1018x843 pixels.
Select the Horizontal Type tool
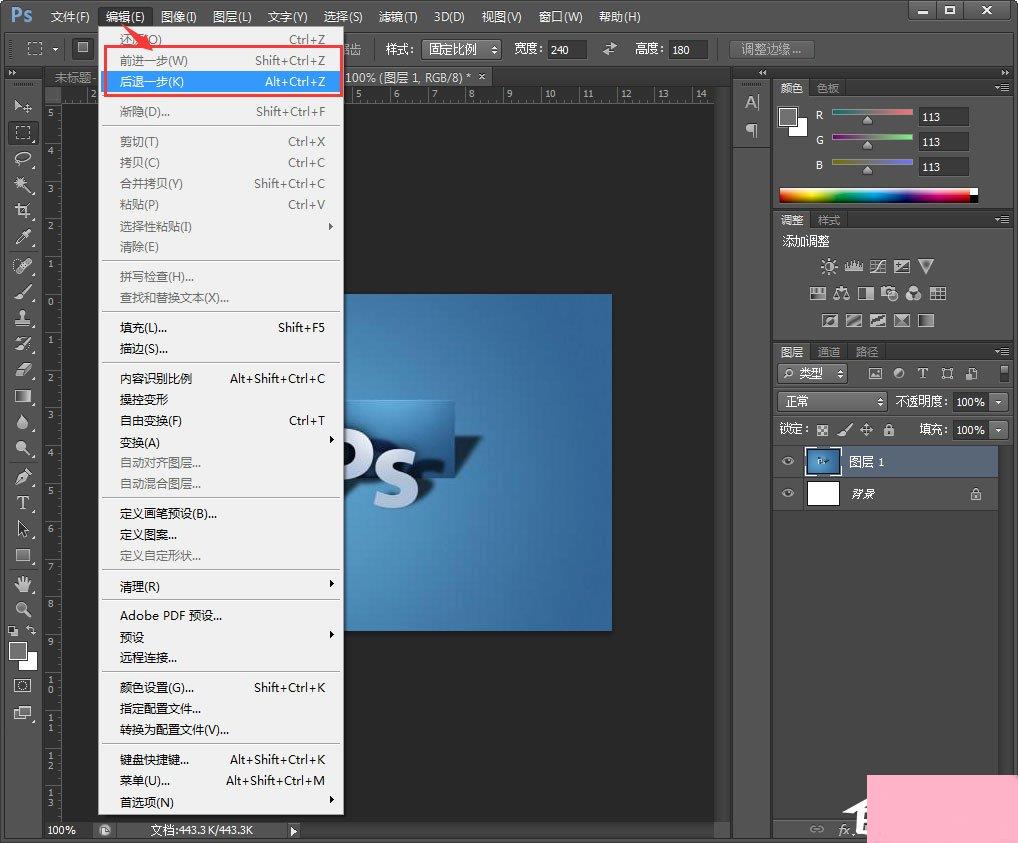point(23,503)
